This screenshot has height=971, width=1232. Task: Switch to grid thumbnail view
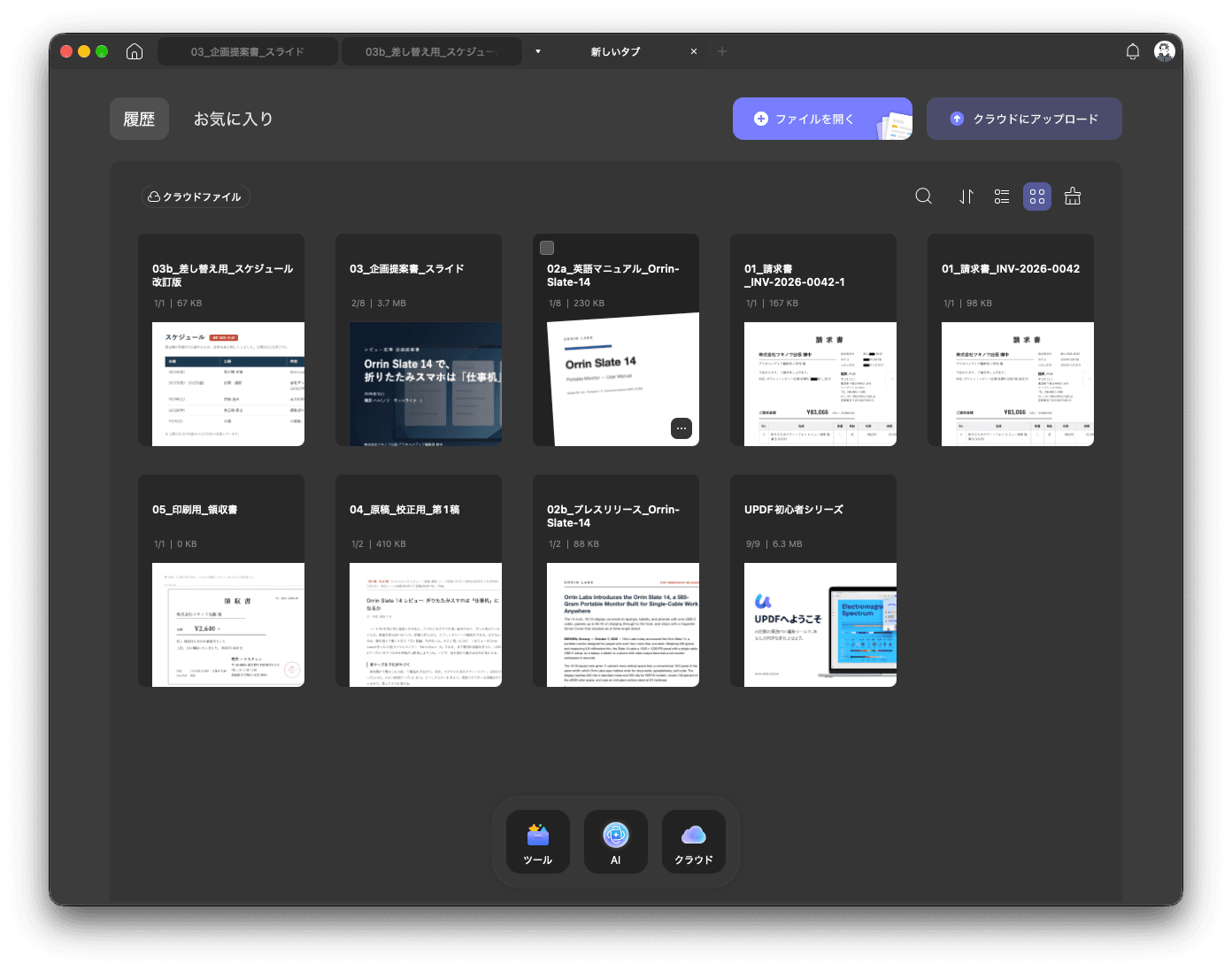click(x=1037, y=197)
